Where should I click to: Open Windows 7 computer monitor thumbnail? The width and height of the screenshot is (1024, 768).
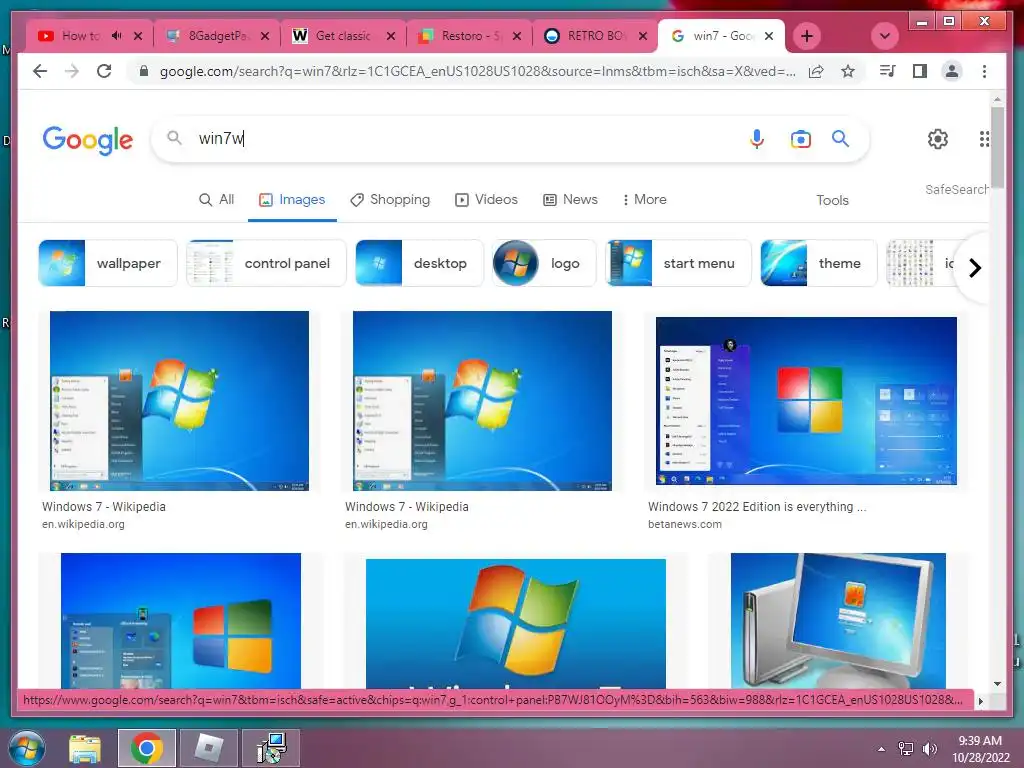point(838,620)
